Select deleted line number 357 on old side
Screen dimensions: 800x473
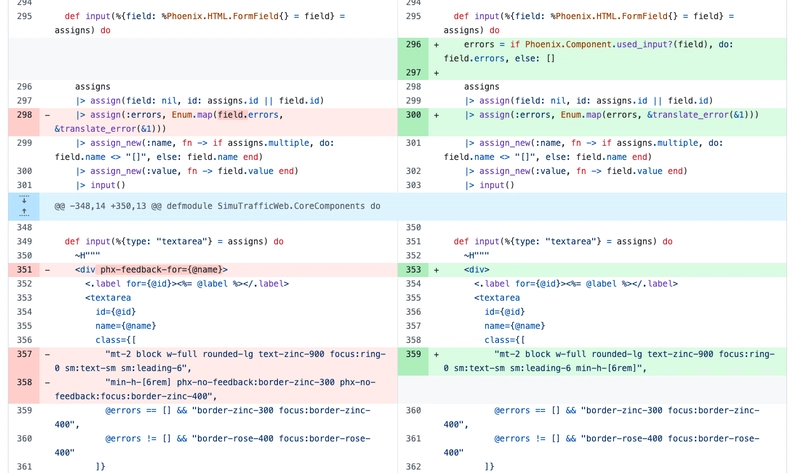[24, 354]
